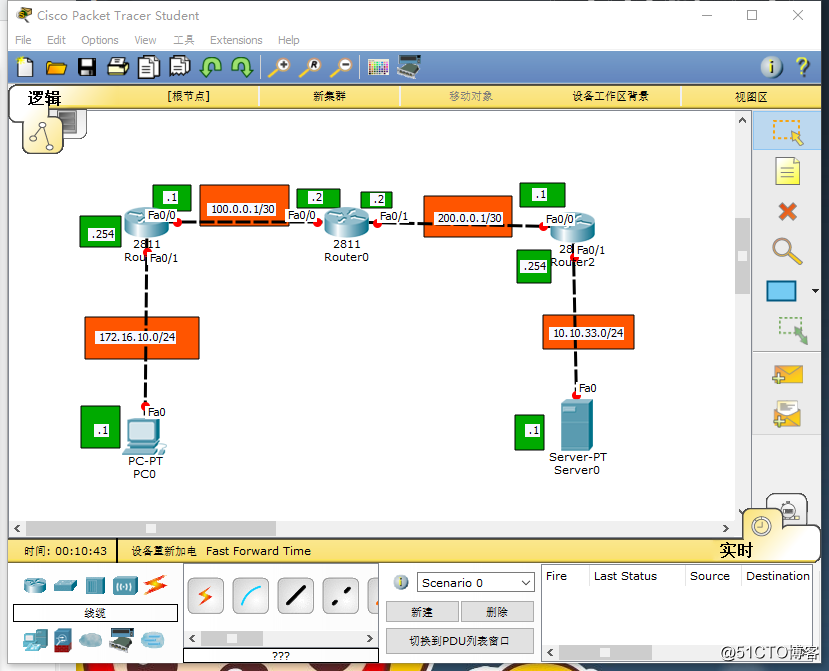Click the Paste icon in toolbar
829x671 pixels.
(180, 67)
